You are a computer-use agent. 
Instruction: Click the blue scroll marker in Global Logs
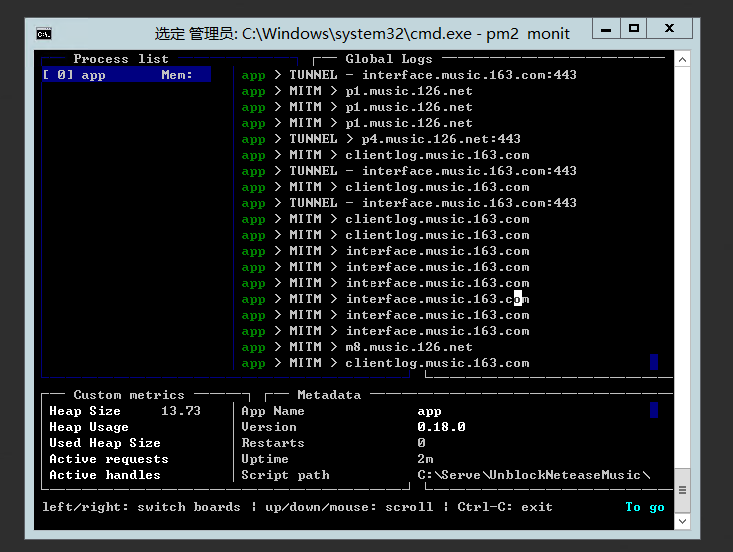(x=653, y=362)
